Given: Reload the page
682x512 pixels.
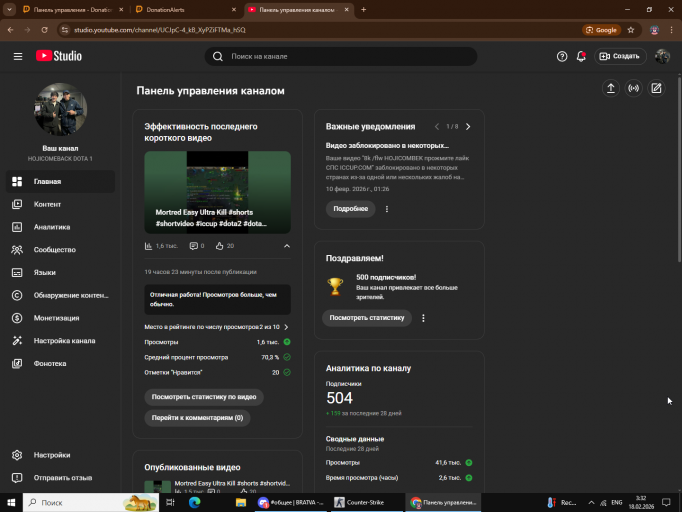Looking at the screenshot, I should click(x=44, y=30).
